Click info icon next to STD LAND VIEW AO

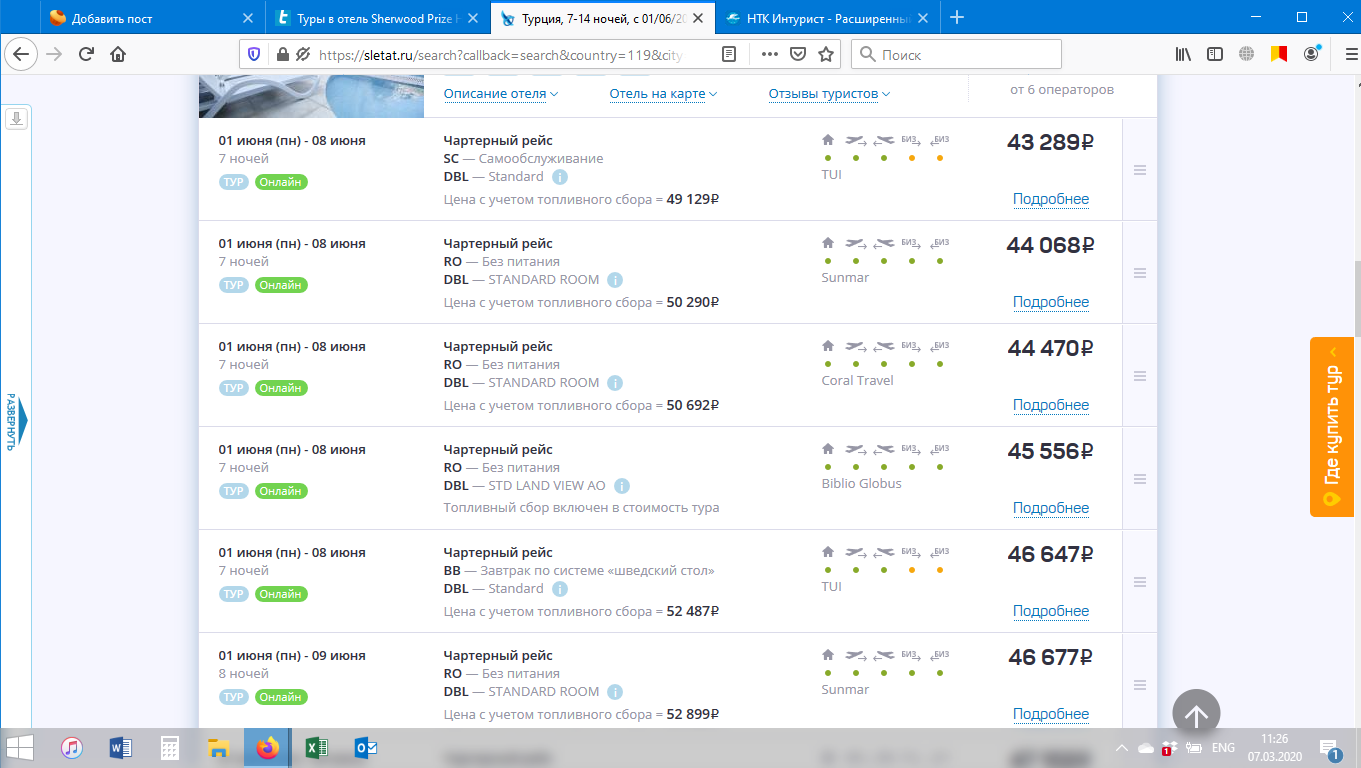[x=622, y=486]
